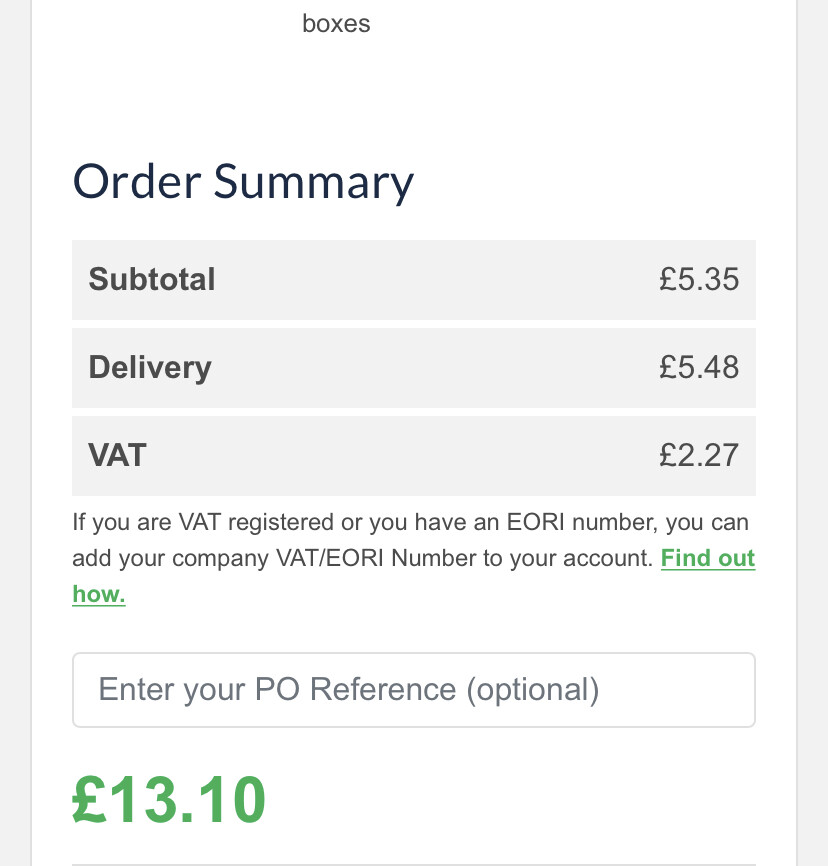The image size is (828, 866).
Task: Click 'VAT/EORI Number' in the note
Action: click(x=377, y=558)
